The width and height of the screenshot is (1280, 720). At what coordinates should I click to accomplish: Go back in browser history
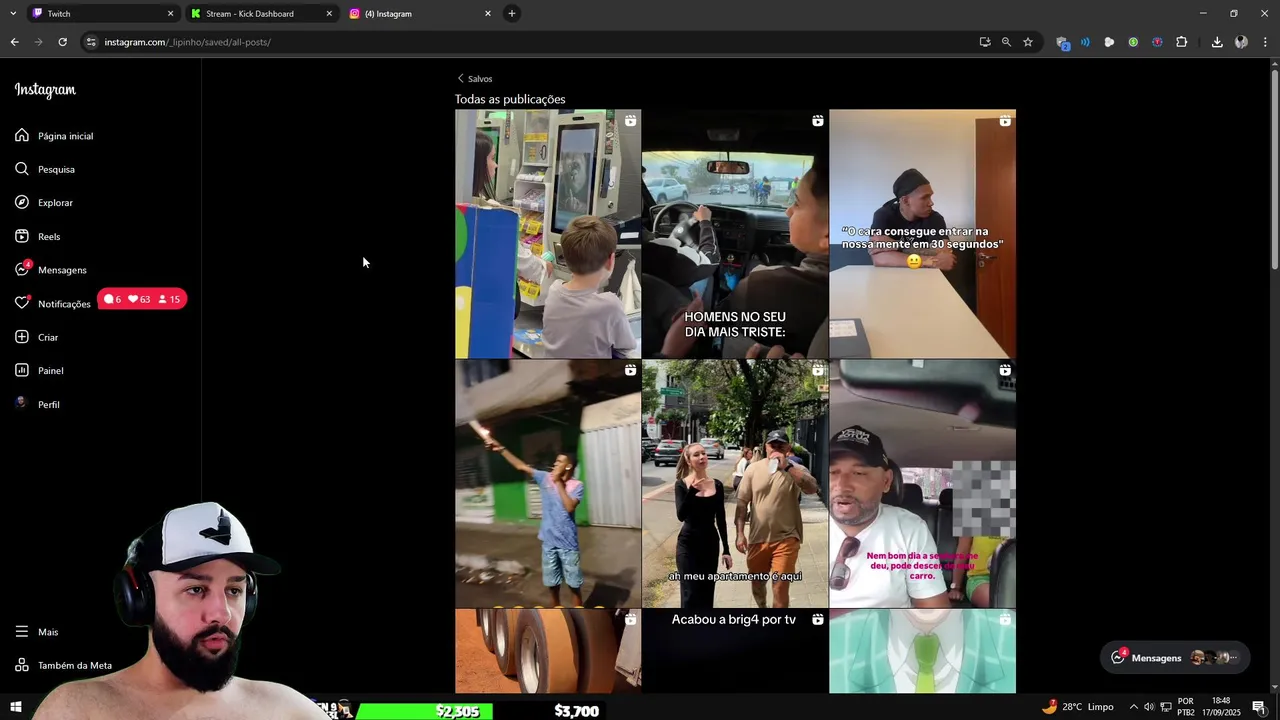pyautogui.click(x=14, y=42)
